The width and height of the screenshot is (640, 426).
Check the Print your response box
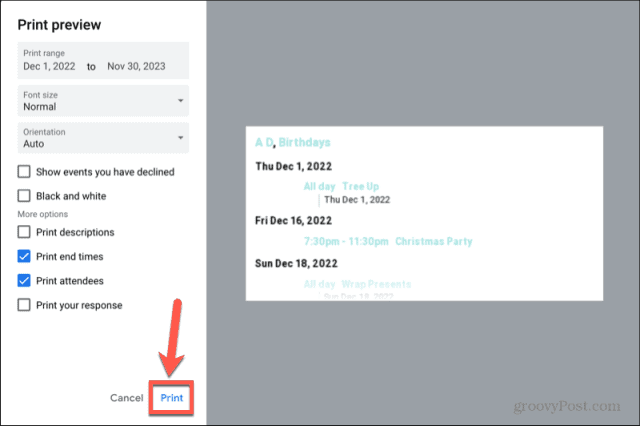click(x=24, y=305)
